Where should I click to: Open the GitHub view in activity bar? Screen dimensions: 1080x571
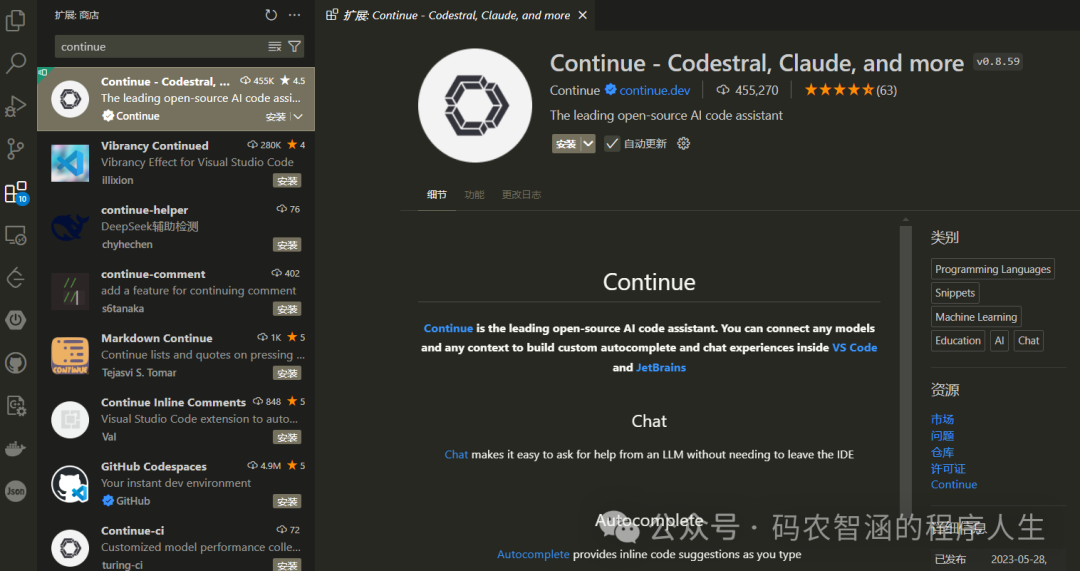[15, 363]
